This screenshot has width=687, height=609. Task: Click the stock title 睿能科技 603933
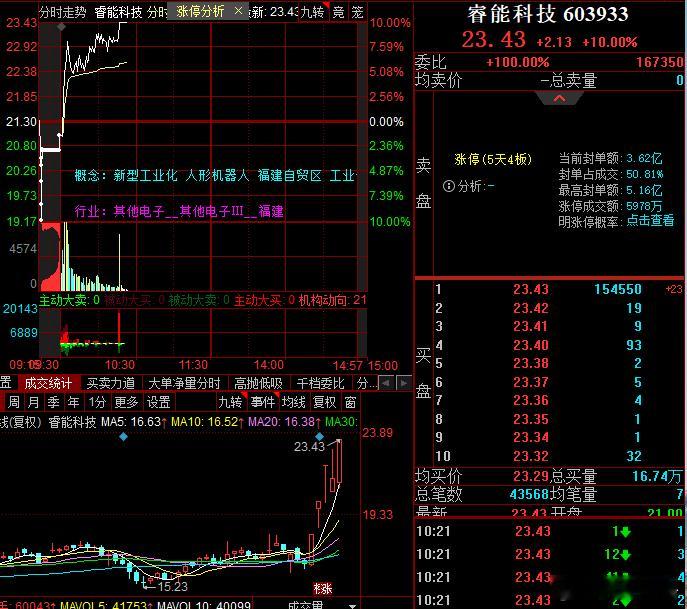(548, 14)
